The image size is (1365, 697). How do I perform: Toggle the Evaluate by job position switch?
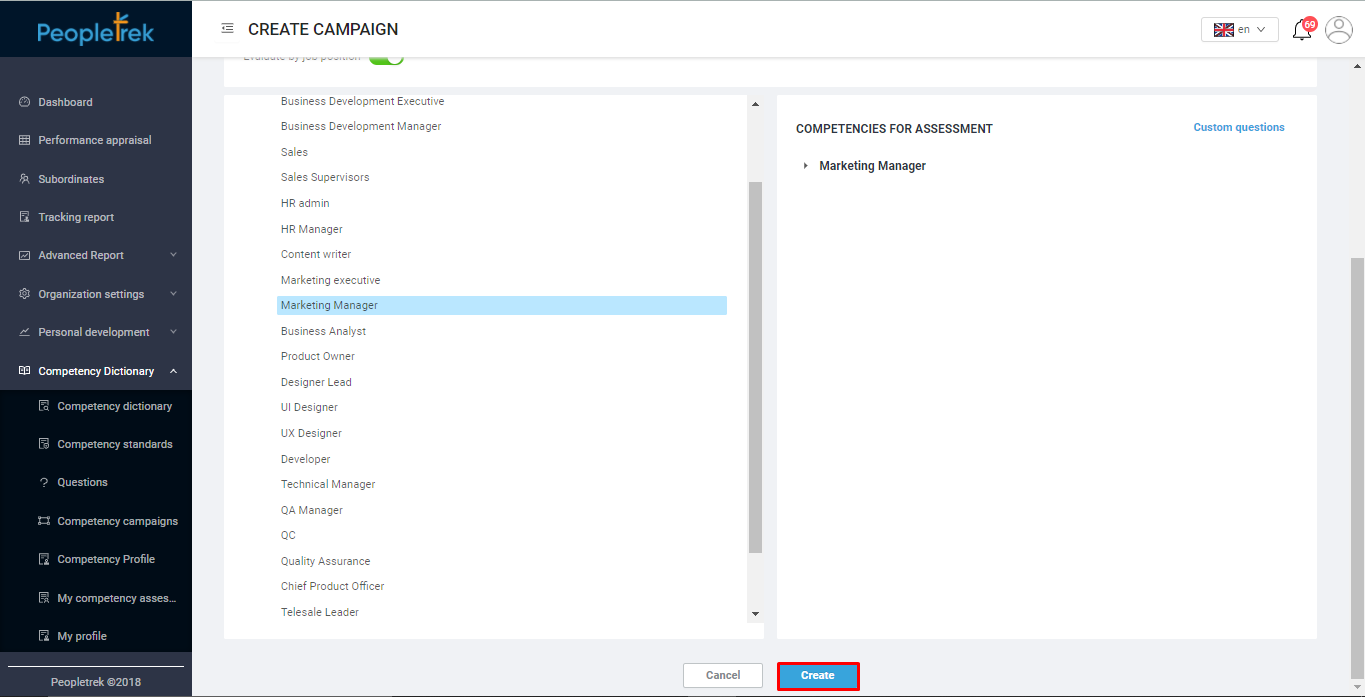tap(386, 59)
